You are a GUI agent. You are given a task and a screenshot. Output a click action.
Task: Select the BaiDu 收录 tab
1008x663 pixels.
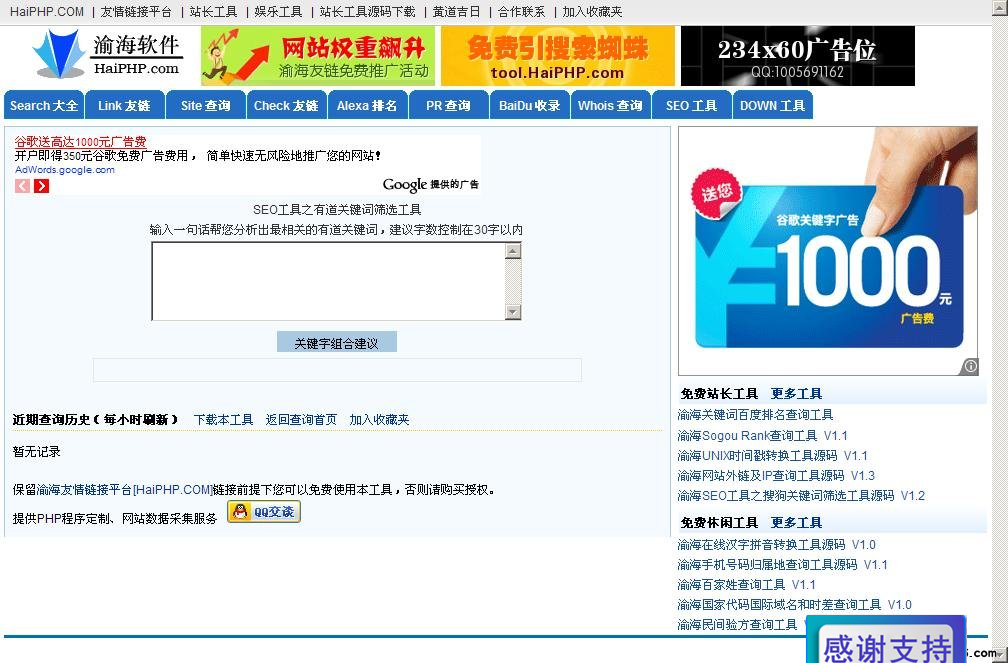(530, 105)
